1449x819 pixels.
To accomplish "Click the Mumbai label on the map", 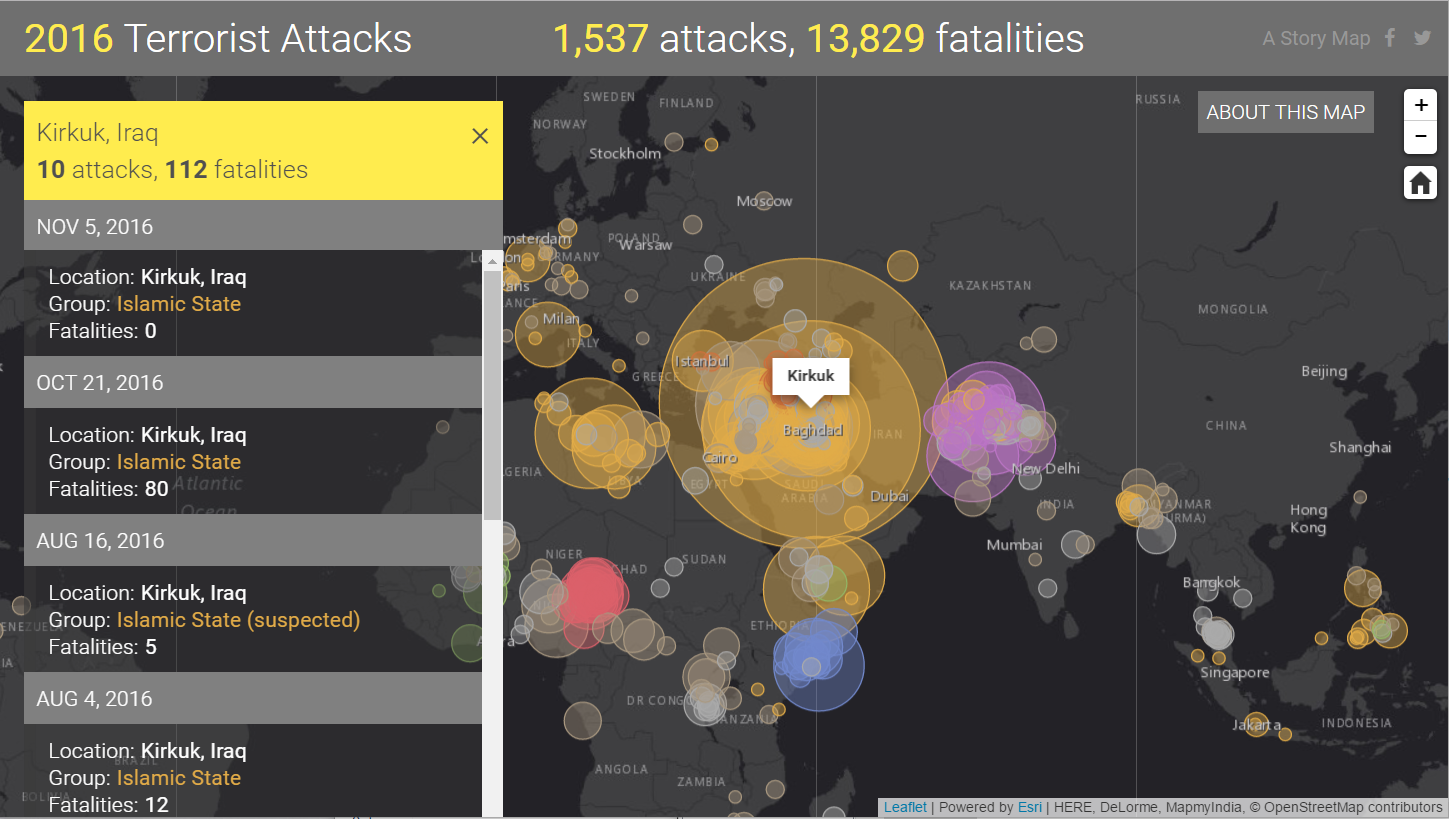I will click(1014, 545).
